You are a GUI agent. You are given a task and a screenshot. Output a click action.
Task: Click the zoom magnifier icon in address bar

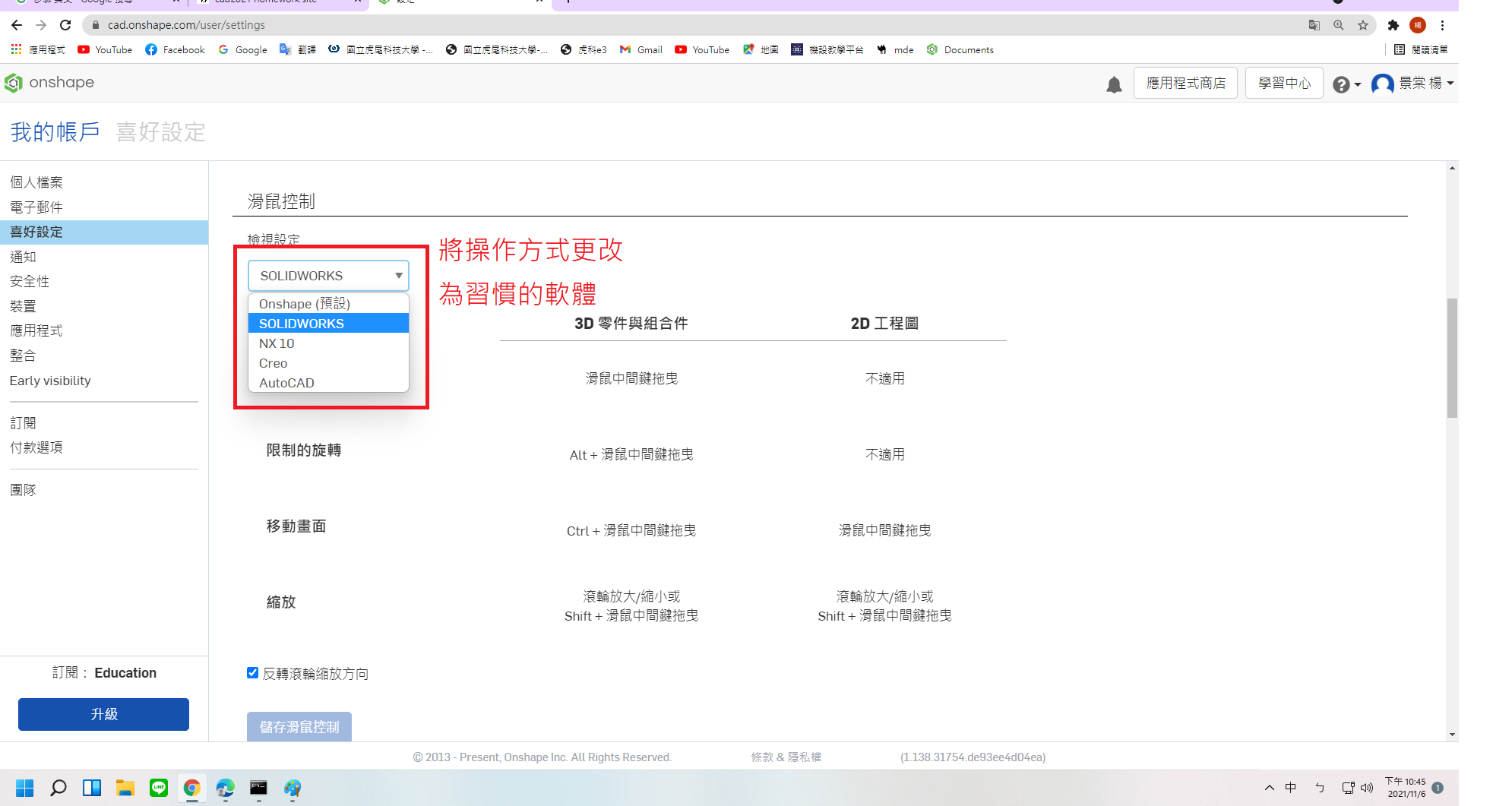[x=1339, y=25]
